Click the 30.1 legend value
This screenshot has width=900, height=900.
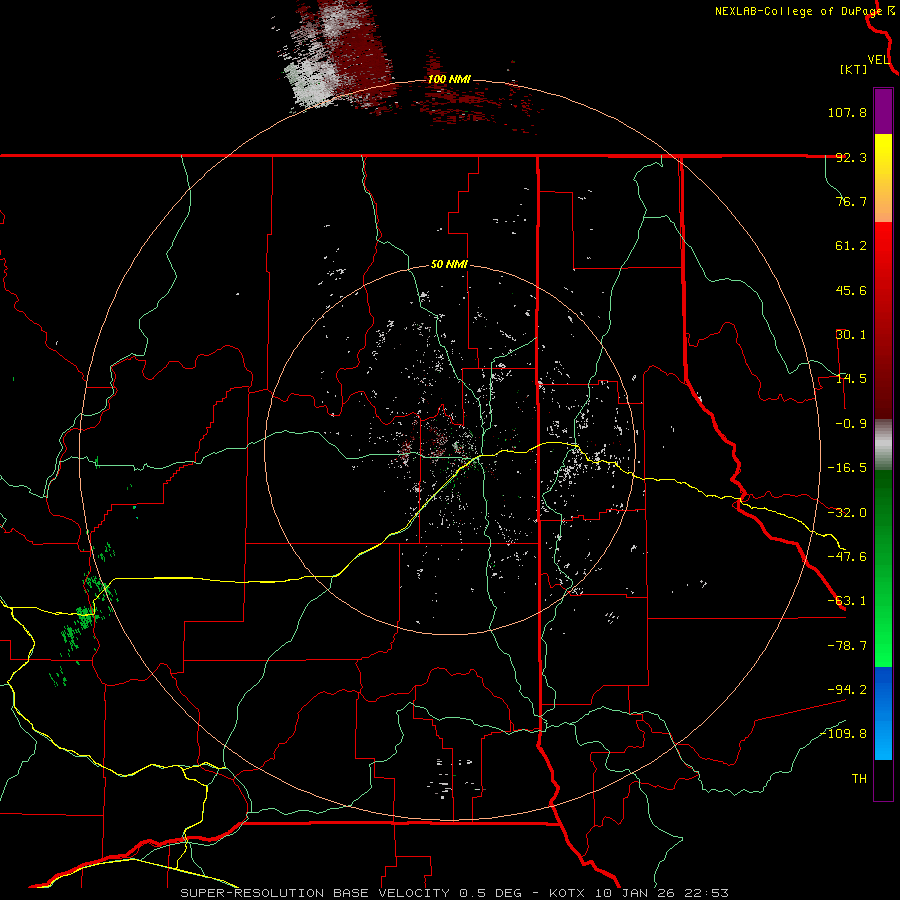pyautogui.click(x=851, y=335)
